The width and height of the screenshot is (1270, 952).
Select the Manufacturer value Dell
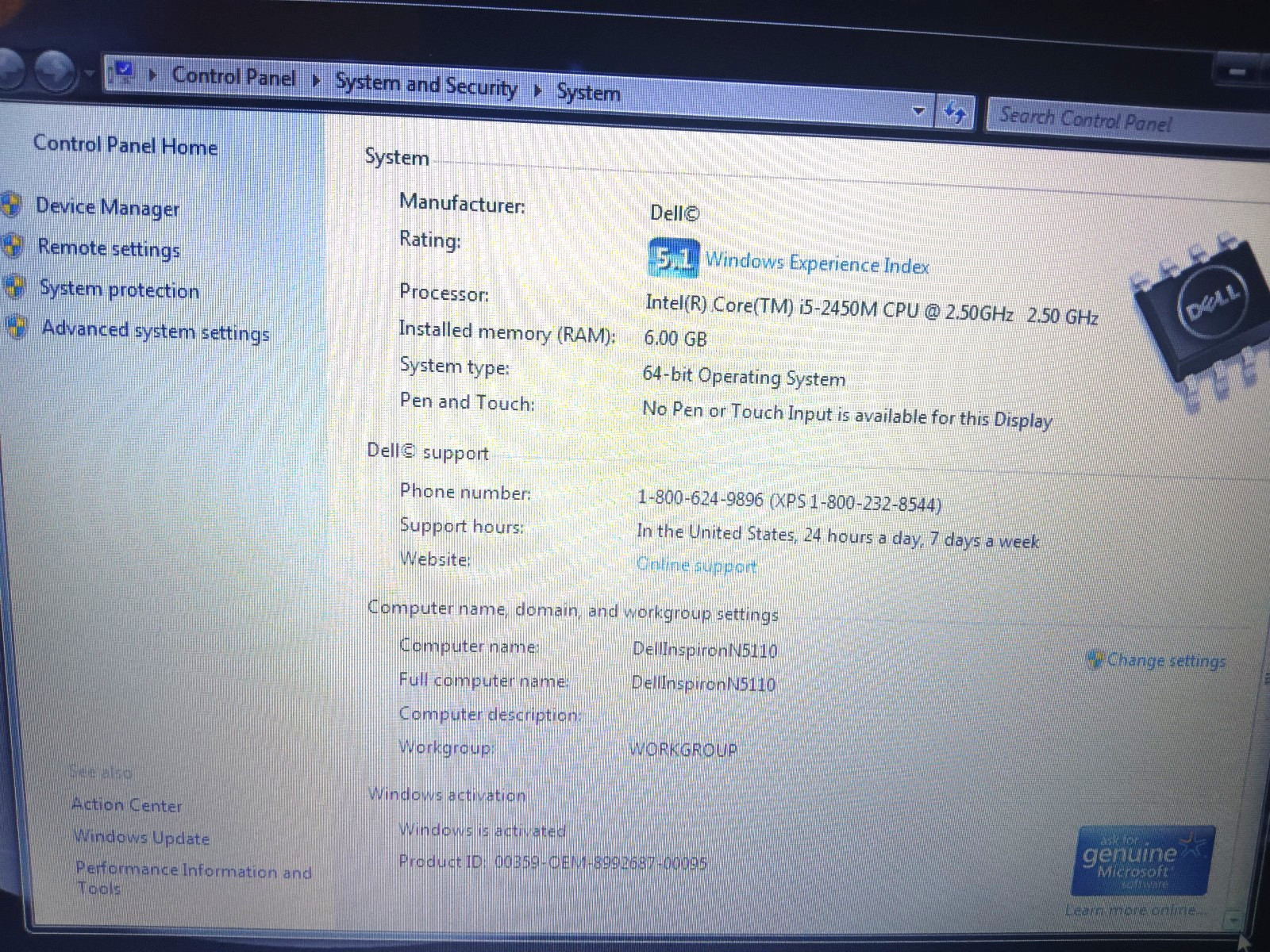[x=674, y=213]
